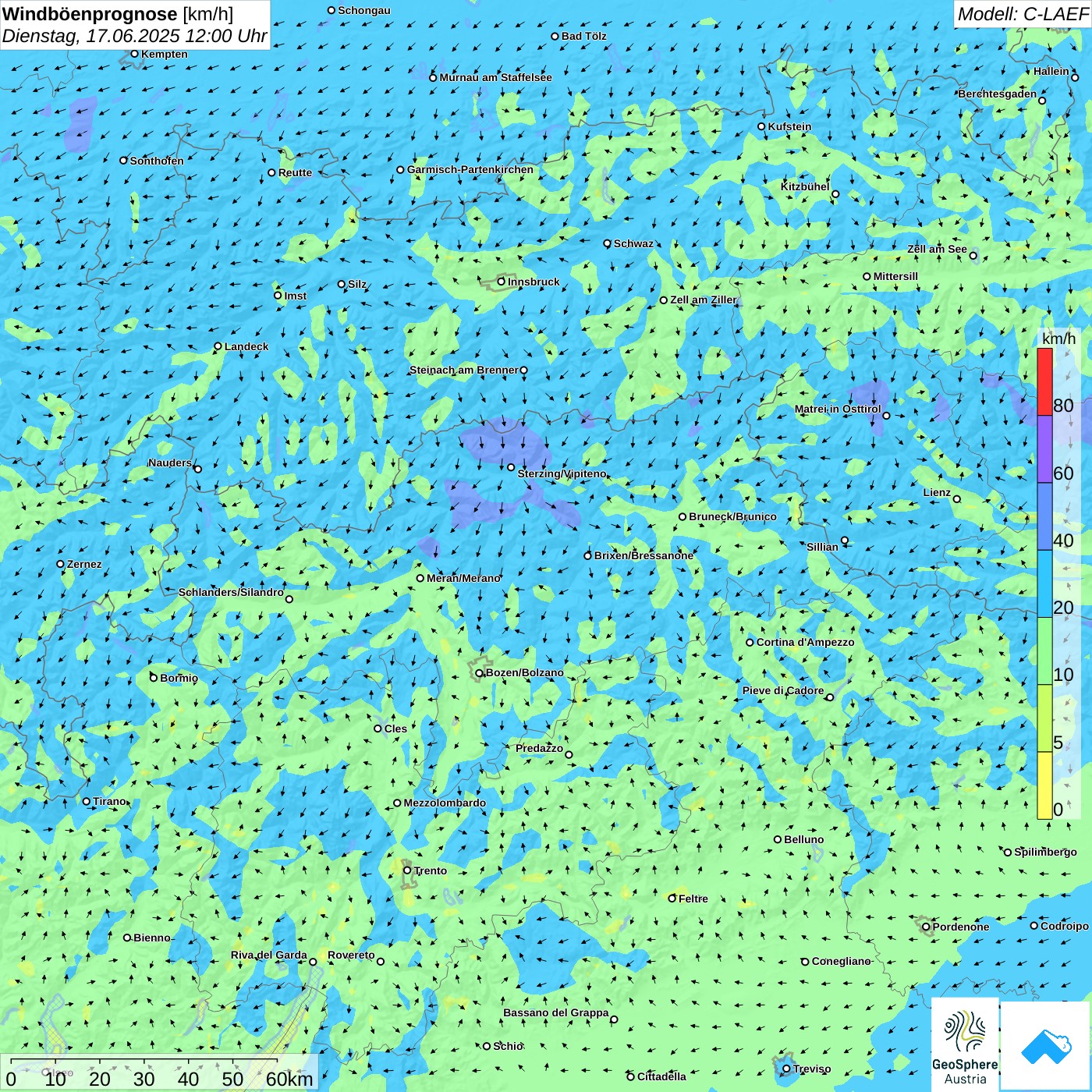Click the Bozen/Bolzano city marker
The height and width of the screenshot is (1092, 1092).
(x=480, y=672)
